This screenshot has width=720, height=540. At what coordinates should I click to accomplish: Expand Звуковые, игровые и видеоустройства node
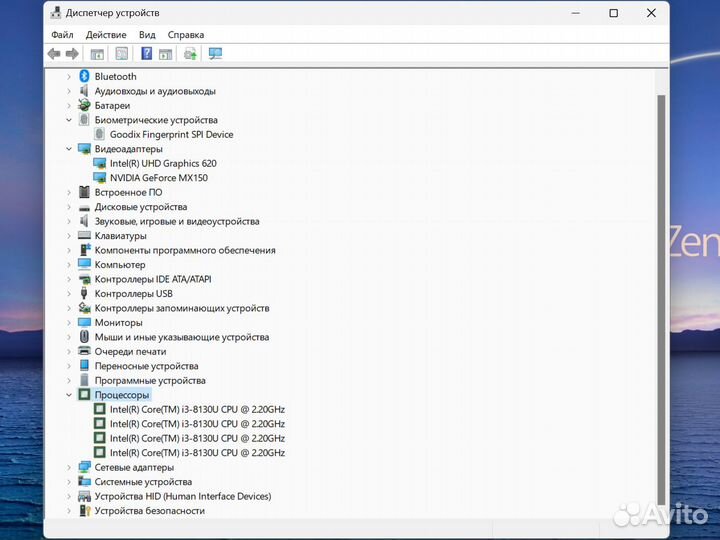pos(69,221)
